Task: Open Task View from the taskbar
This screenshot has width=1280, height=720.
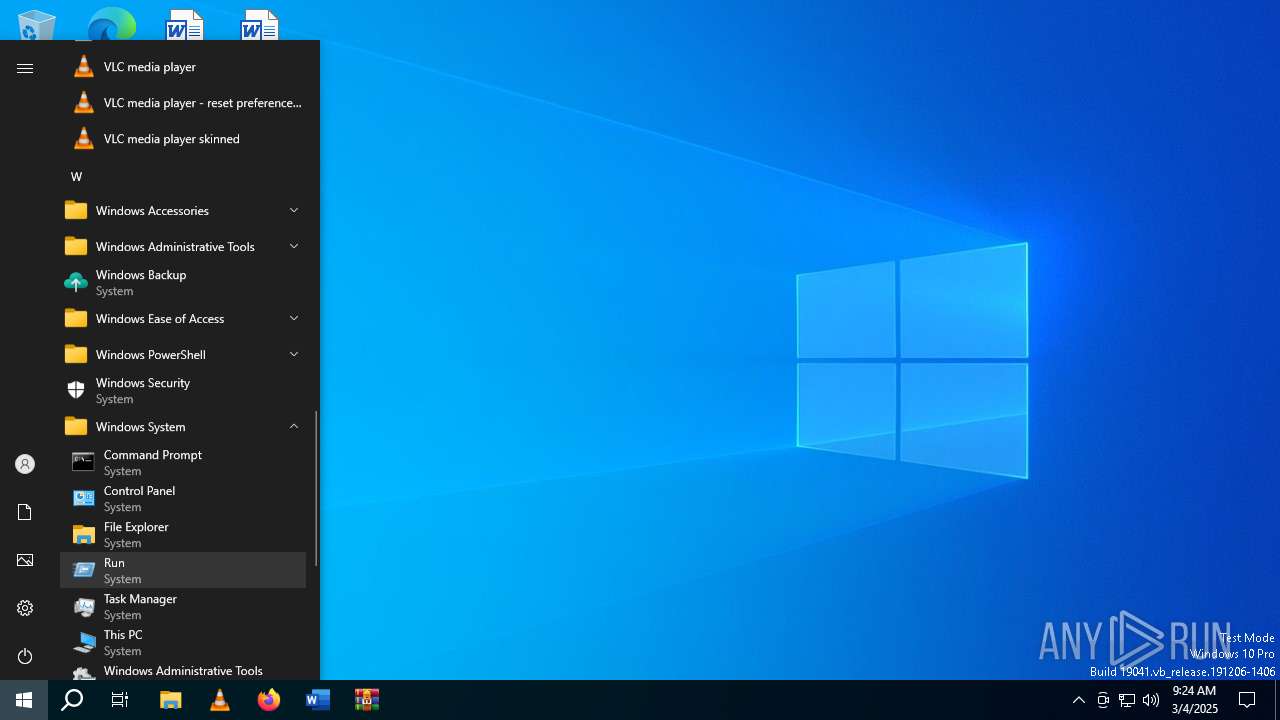Action: tap(120, 700)
